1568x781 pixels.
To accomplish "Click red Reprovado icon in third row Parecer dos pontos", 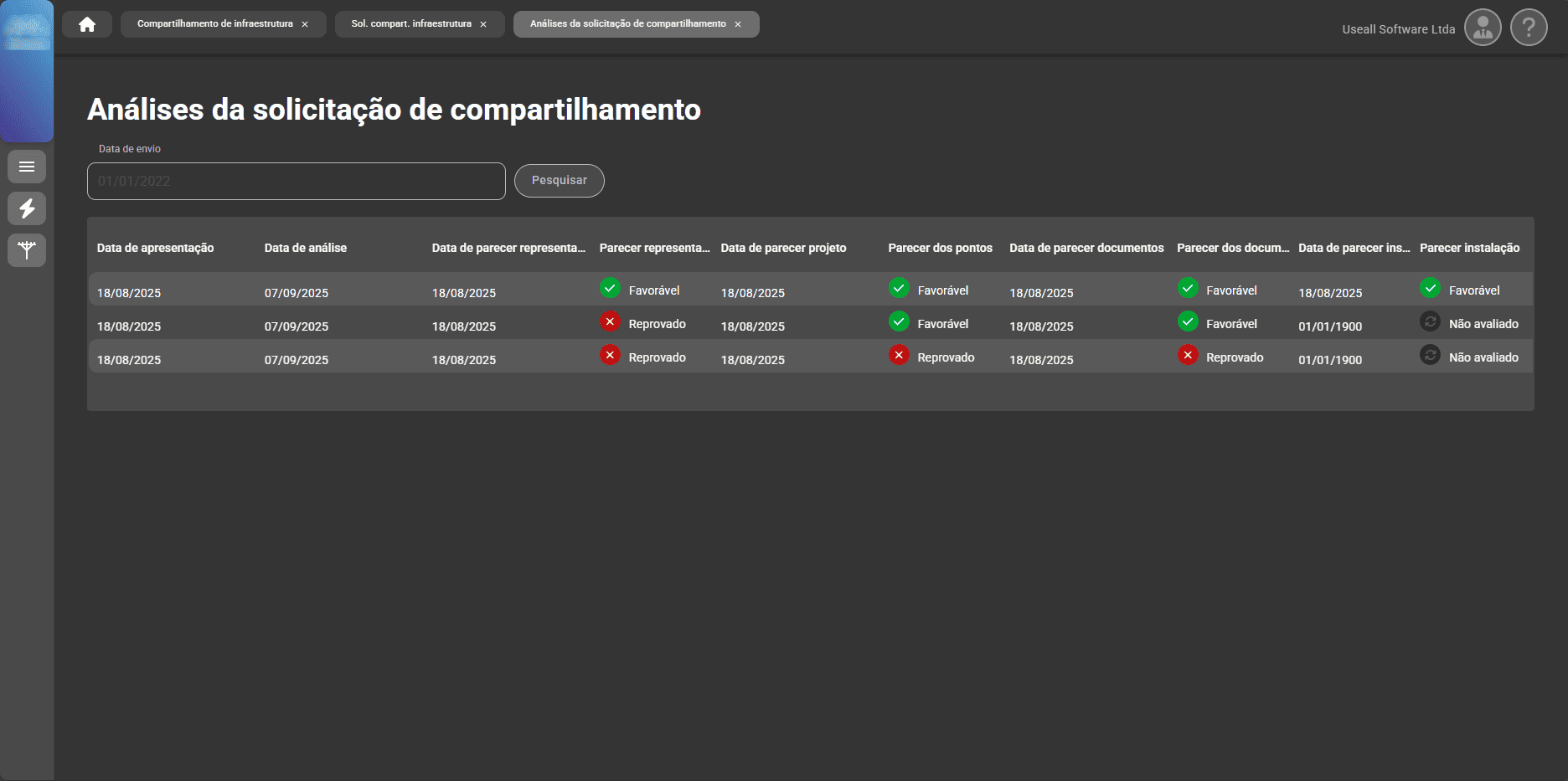I will (899, 355).
